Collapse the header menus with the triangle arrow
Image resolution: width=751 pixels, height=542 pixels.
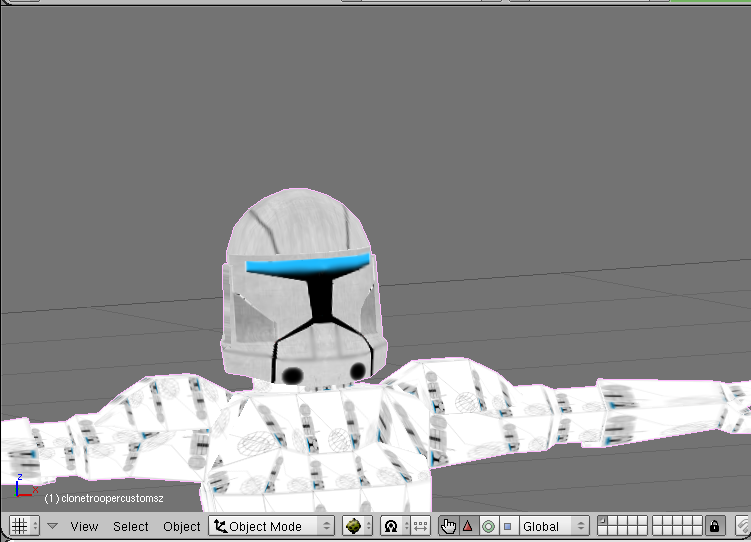(x=53, y=526)
